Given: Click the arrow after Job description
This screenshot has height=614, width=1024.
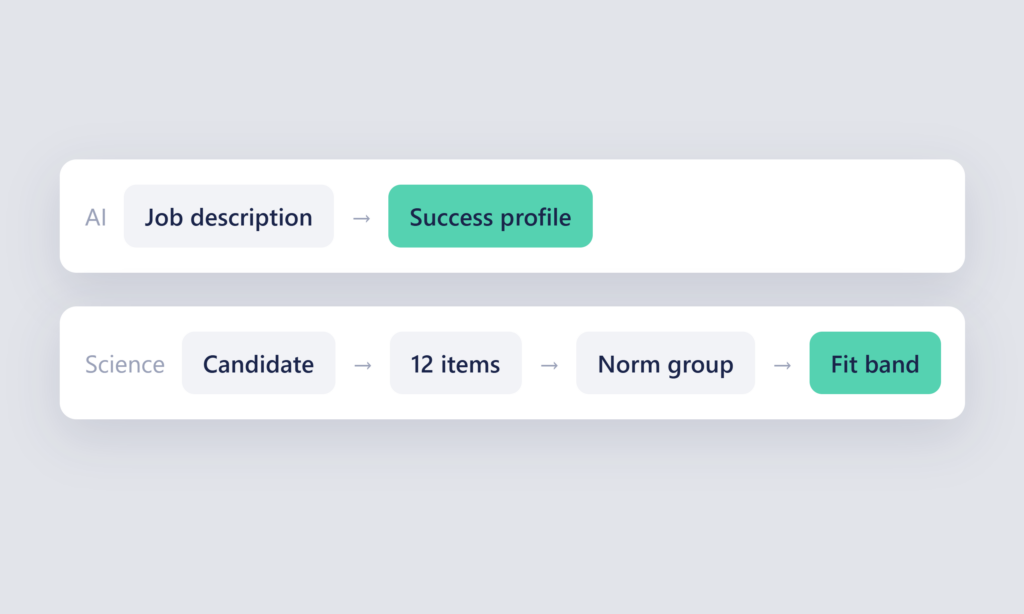Looking at the screenshot, I should (361, 218).
